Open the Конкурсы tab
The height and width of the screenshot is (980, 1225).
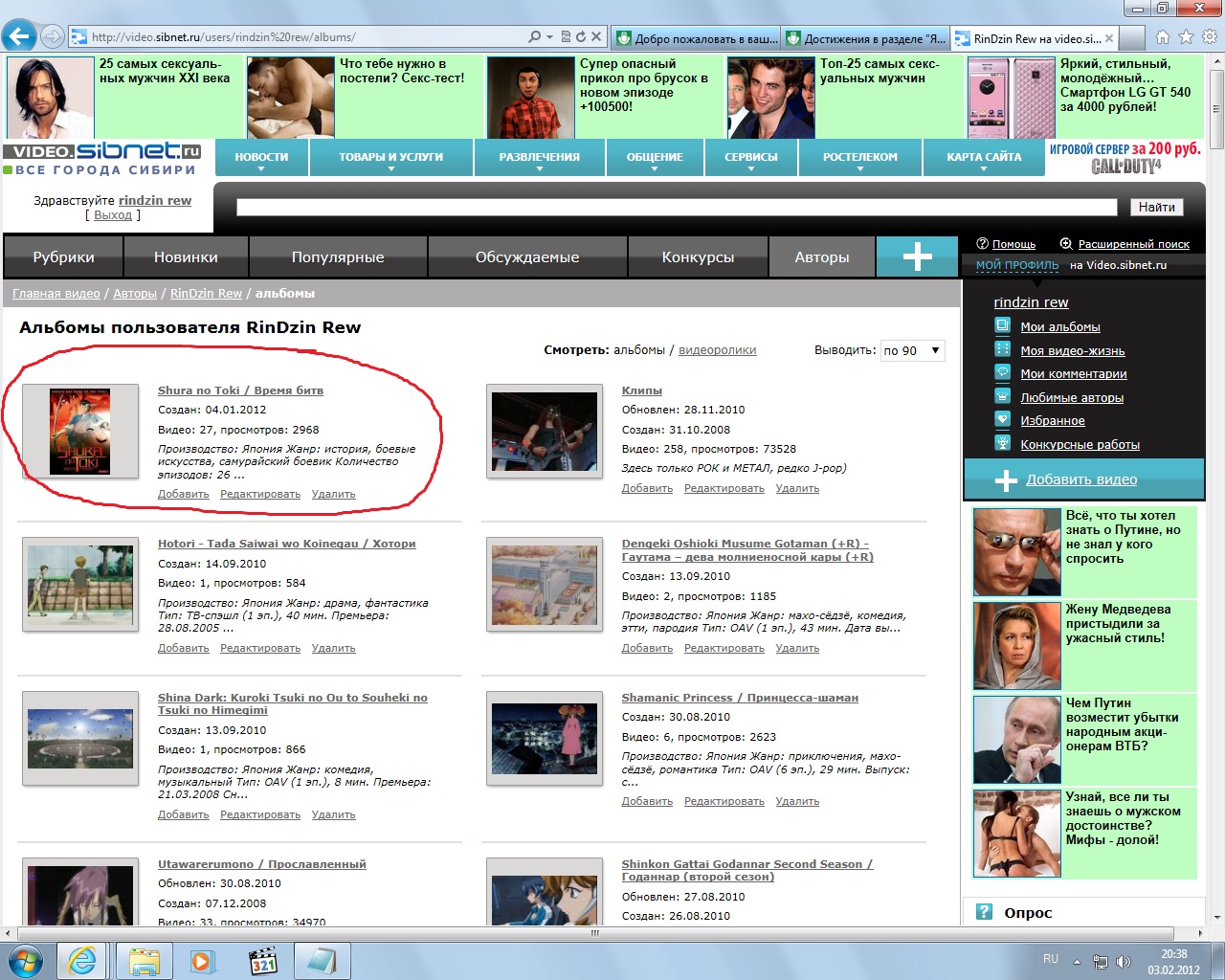pos(698,257)
